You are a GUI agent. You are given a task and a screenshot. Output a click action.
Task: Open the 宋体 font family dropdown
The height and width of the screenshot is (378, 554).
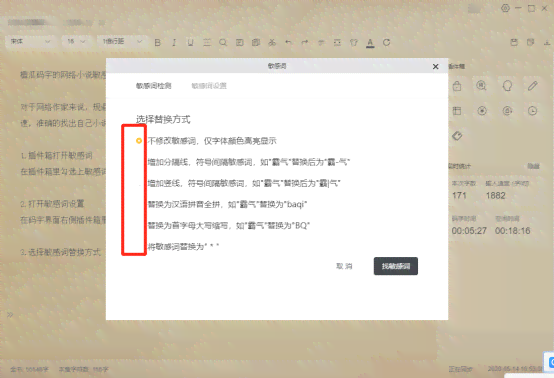[x=30, y=42]
